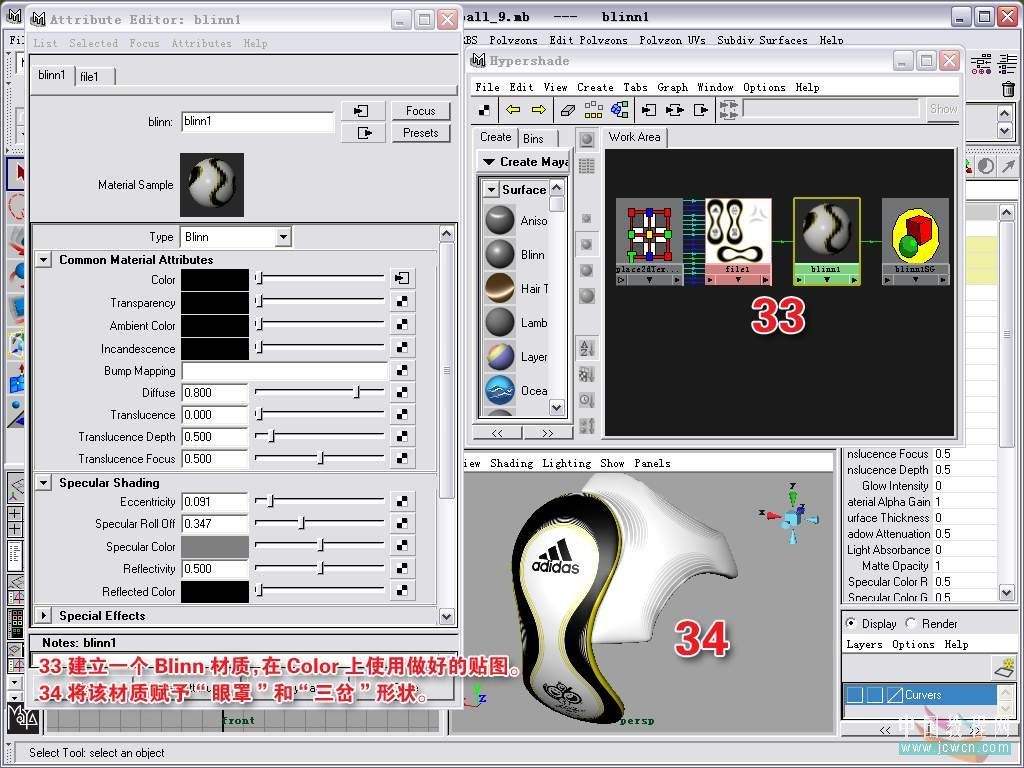The height and width of the screenshot is (768, 1024).
Task: Select the Anisotropic material sphere icon
Action: point(500,220)
